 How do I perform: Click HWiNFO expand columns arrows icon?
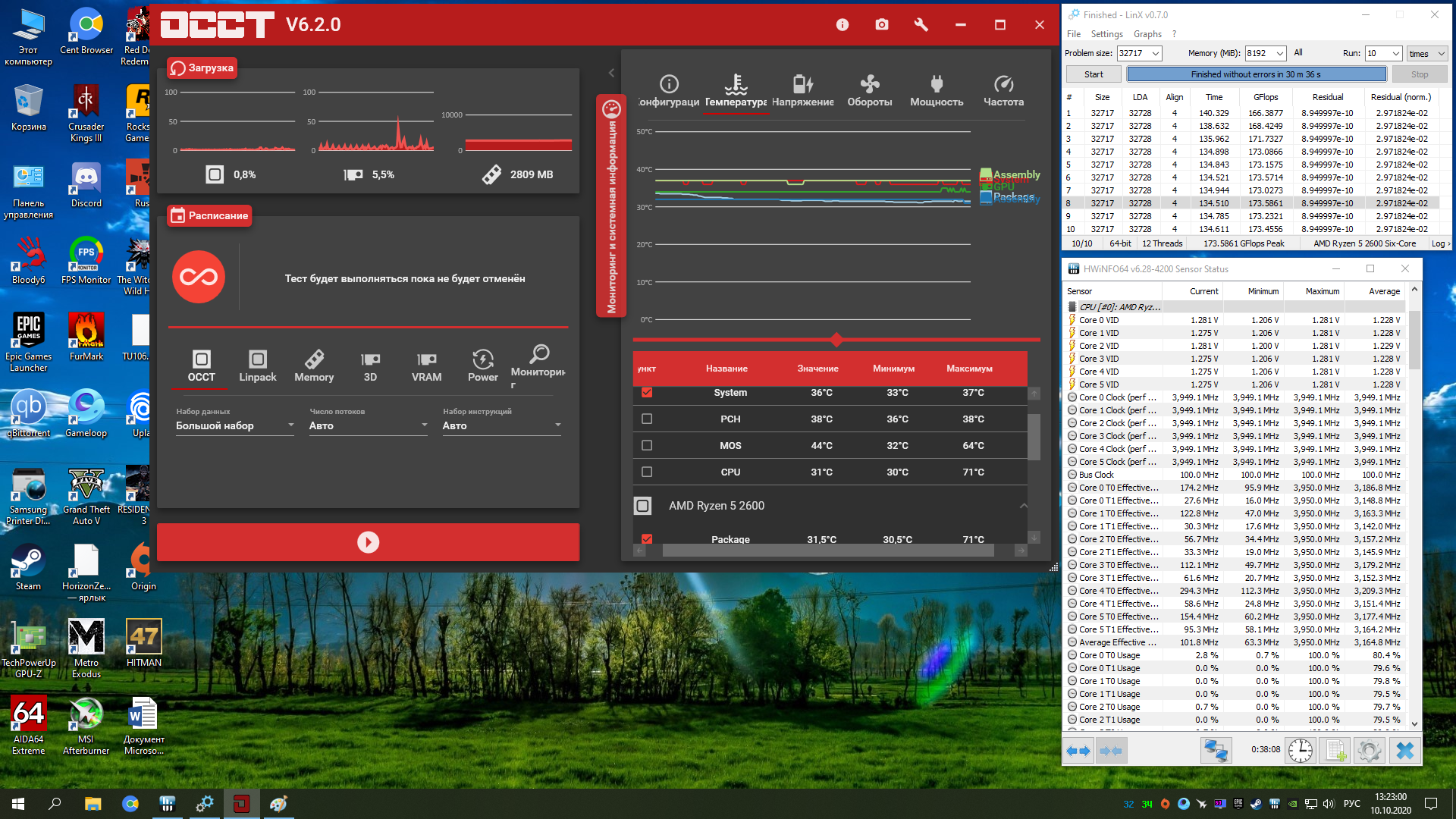(1078, 751)
